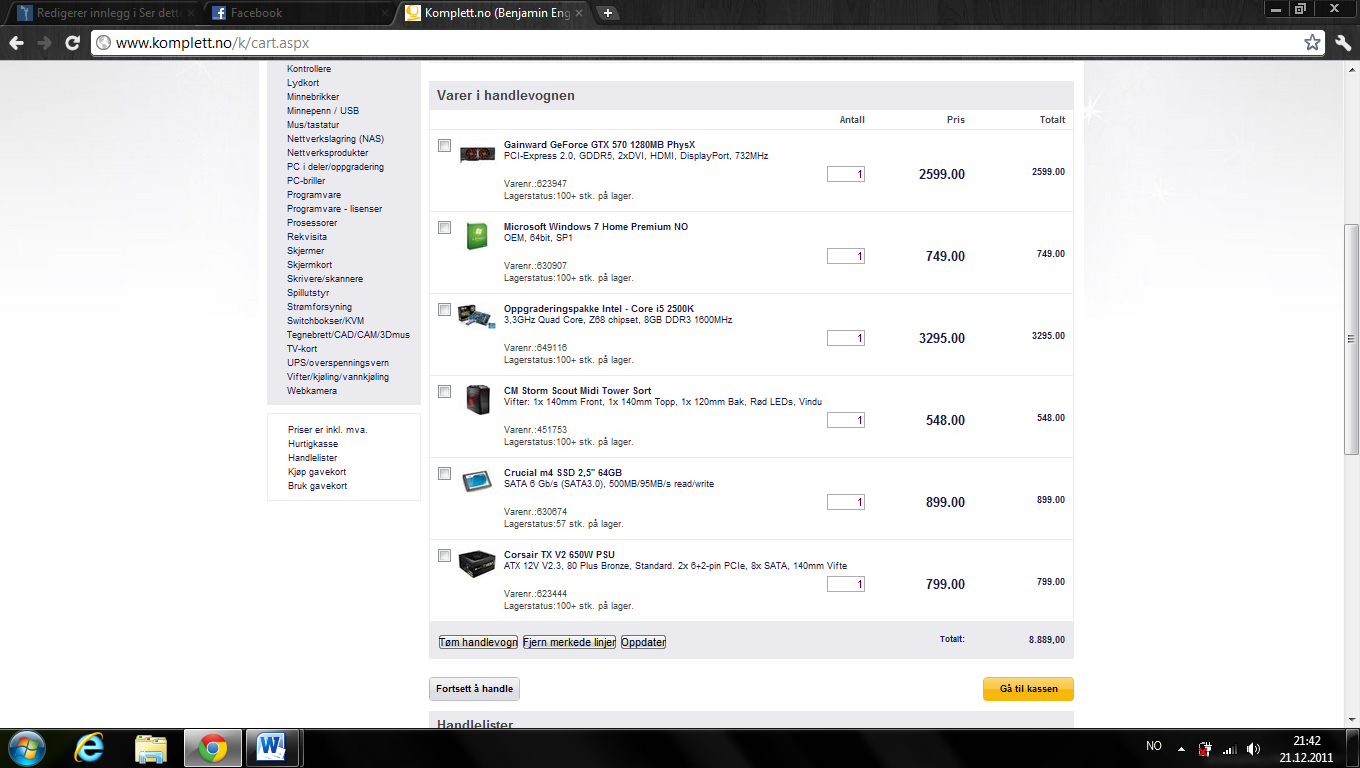The height and width of the screenshot is (768, 1360).
Task: Click quantity field for Corsair TX V2 PSU
Action: coord(846,584)
